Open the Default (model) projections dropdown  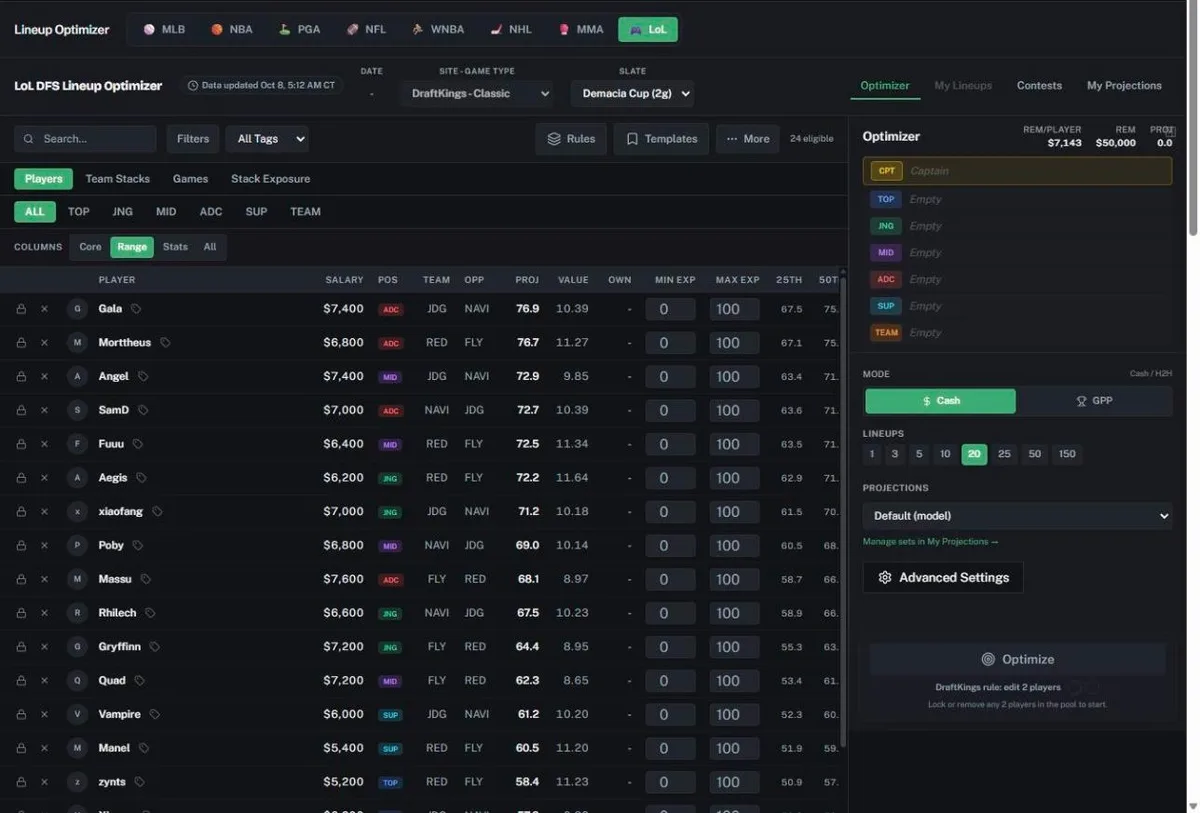click(x=1018, y=516)
